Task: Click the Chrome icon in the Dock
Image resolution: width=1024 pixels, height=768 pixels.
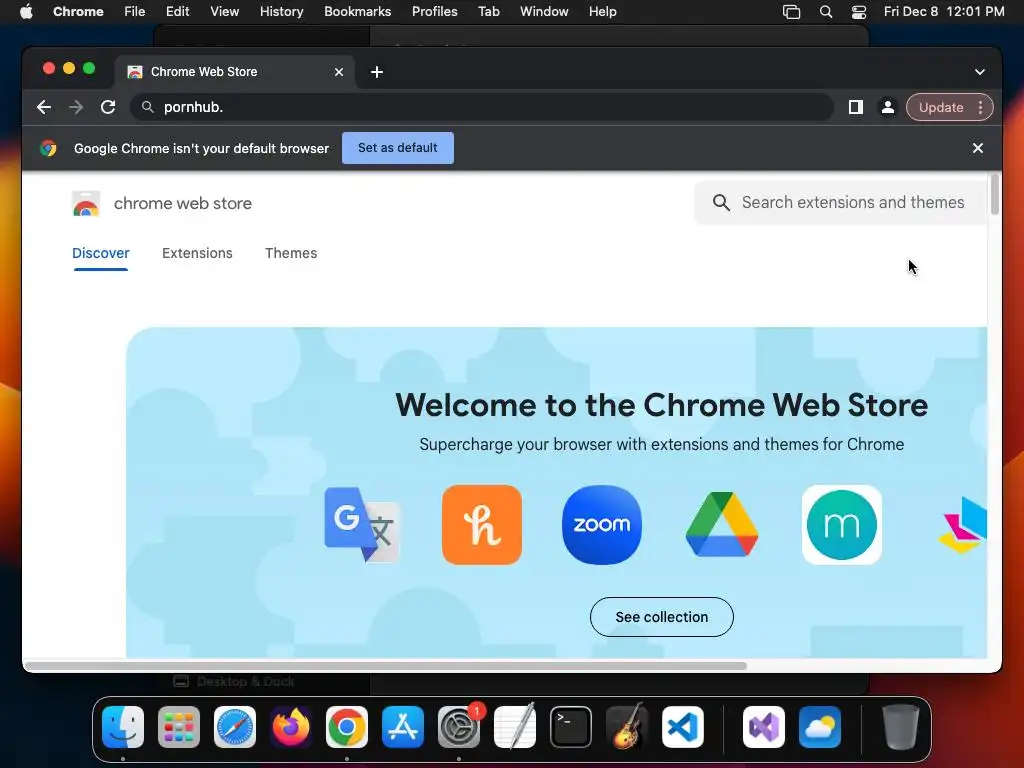Action: click(347, 727)
